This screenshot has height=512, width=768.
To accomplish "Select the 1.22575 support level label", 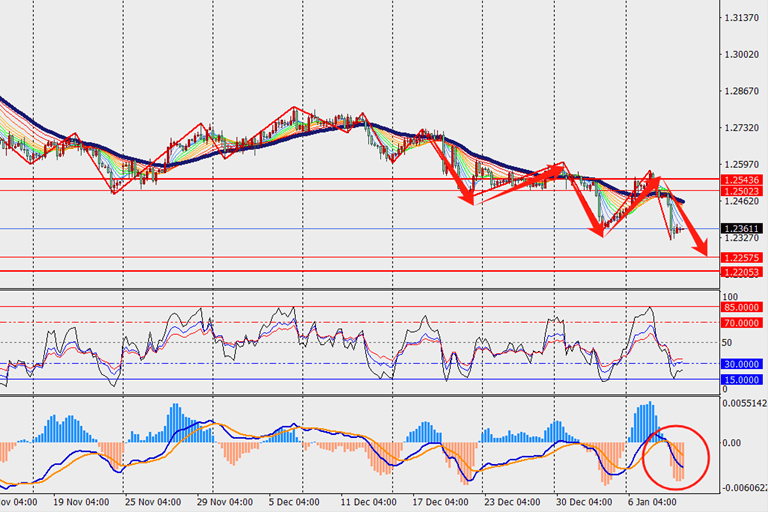I will coord(742,258).
